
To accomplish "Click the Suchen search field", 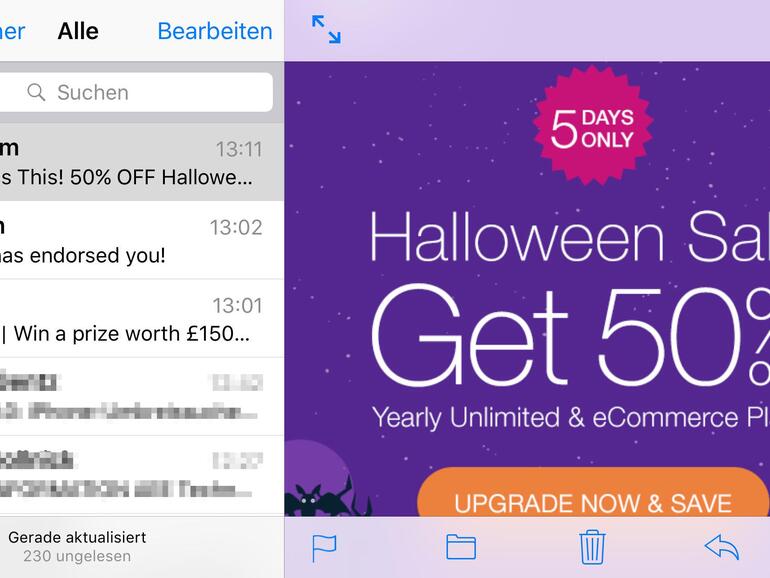I will (x=136, y=92).
